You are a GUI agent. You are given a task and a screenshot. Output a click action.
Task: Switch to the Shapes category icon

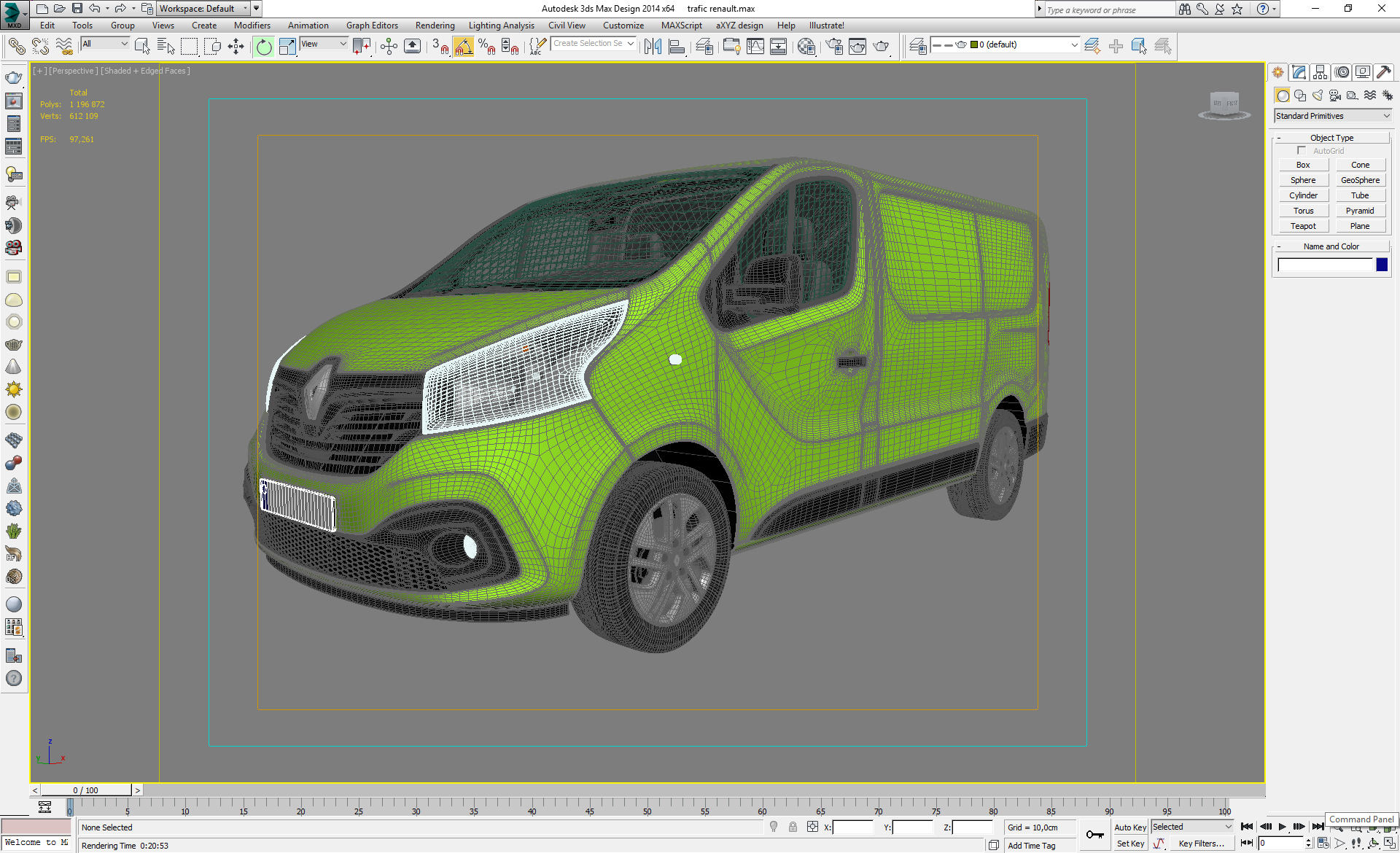click(1300, 96)
